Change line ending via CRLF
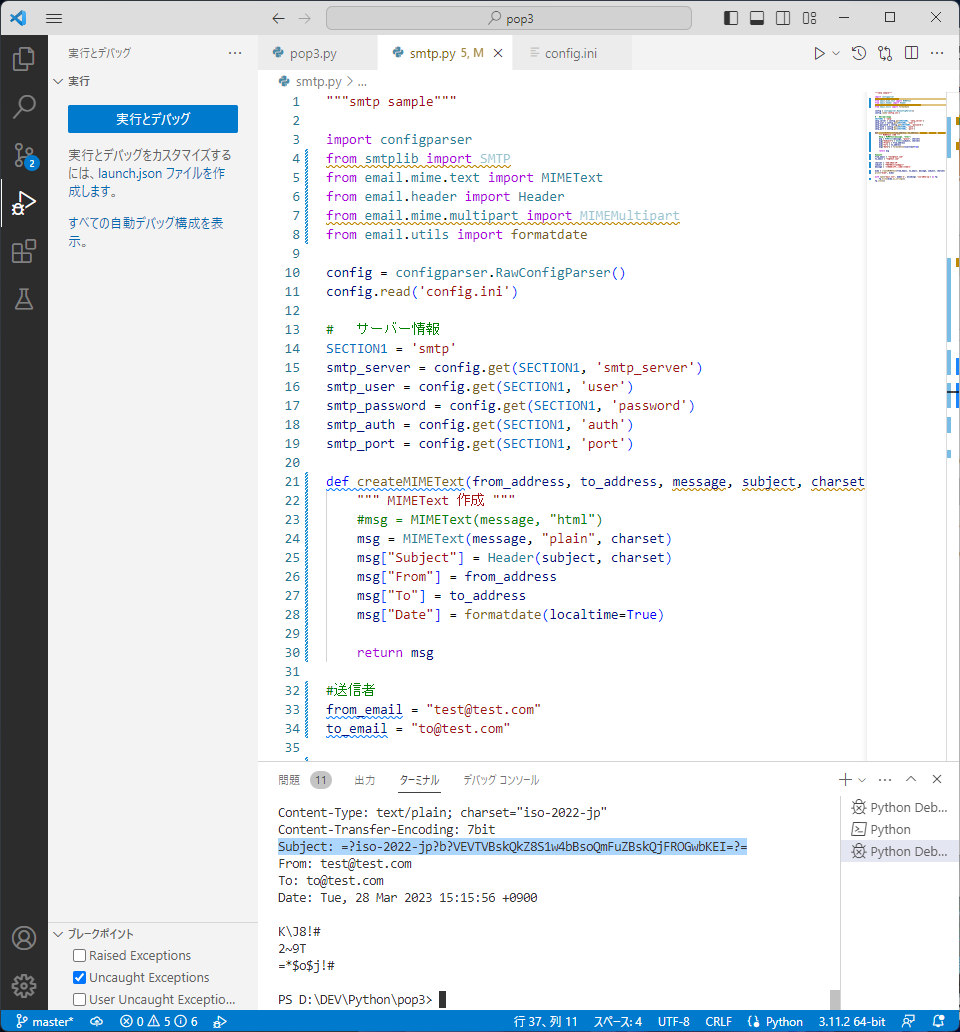 [x=719, y=1021]
